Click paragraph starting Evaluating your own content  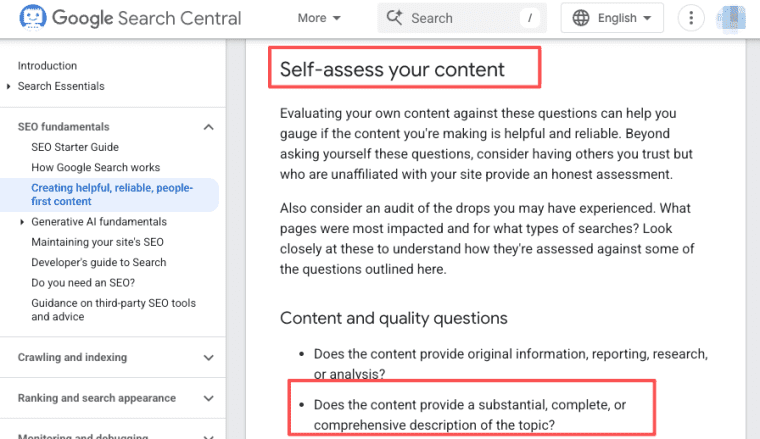coord(486,143)
